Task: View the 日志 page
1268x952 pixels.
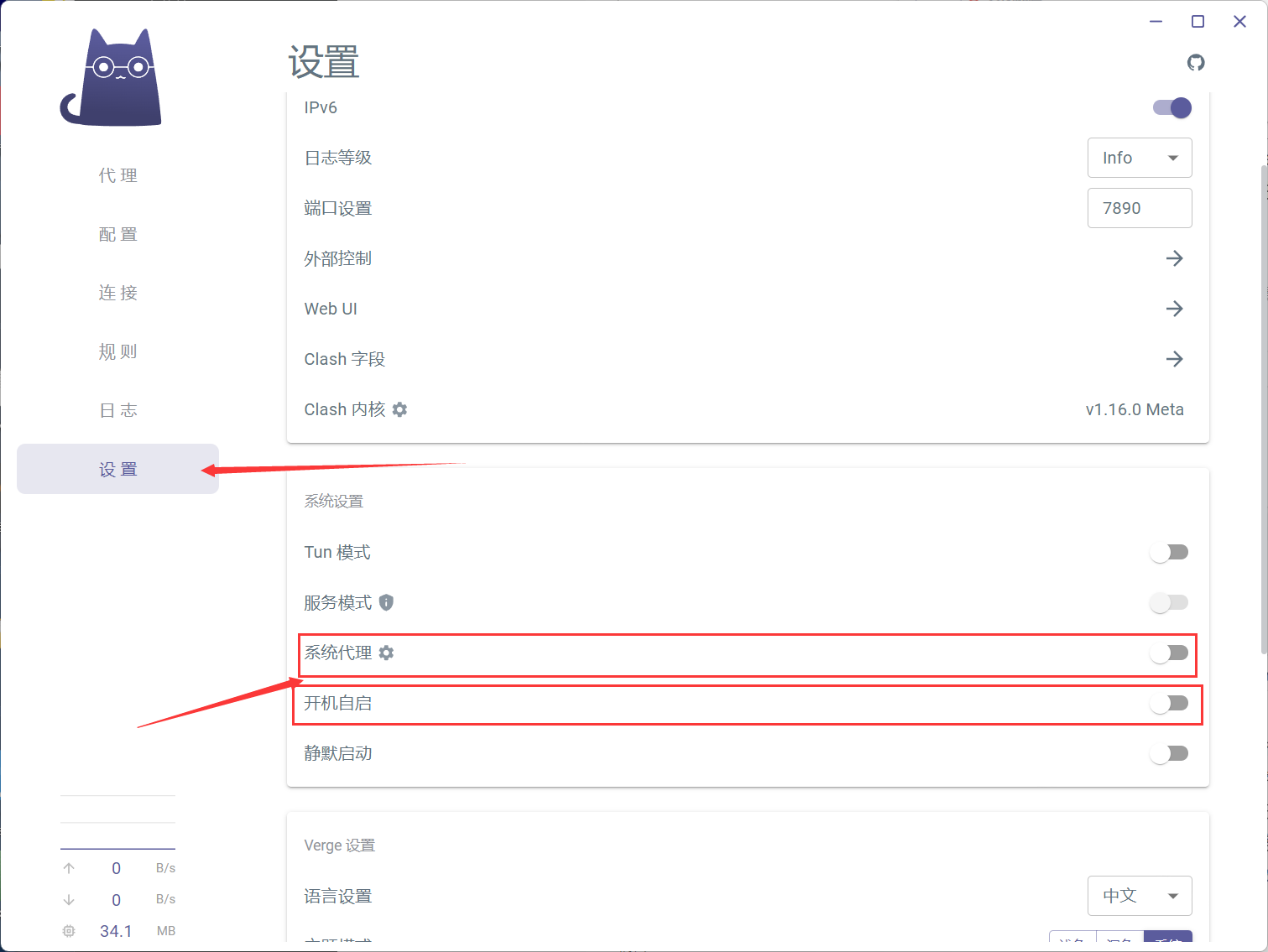Action: click(117, 410)
